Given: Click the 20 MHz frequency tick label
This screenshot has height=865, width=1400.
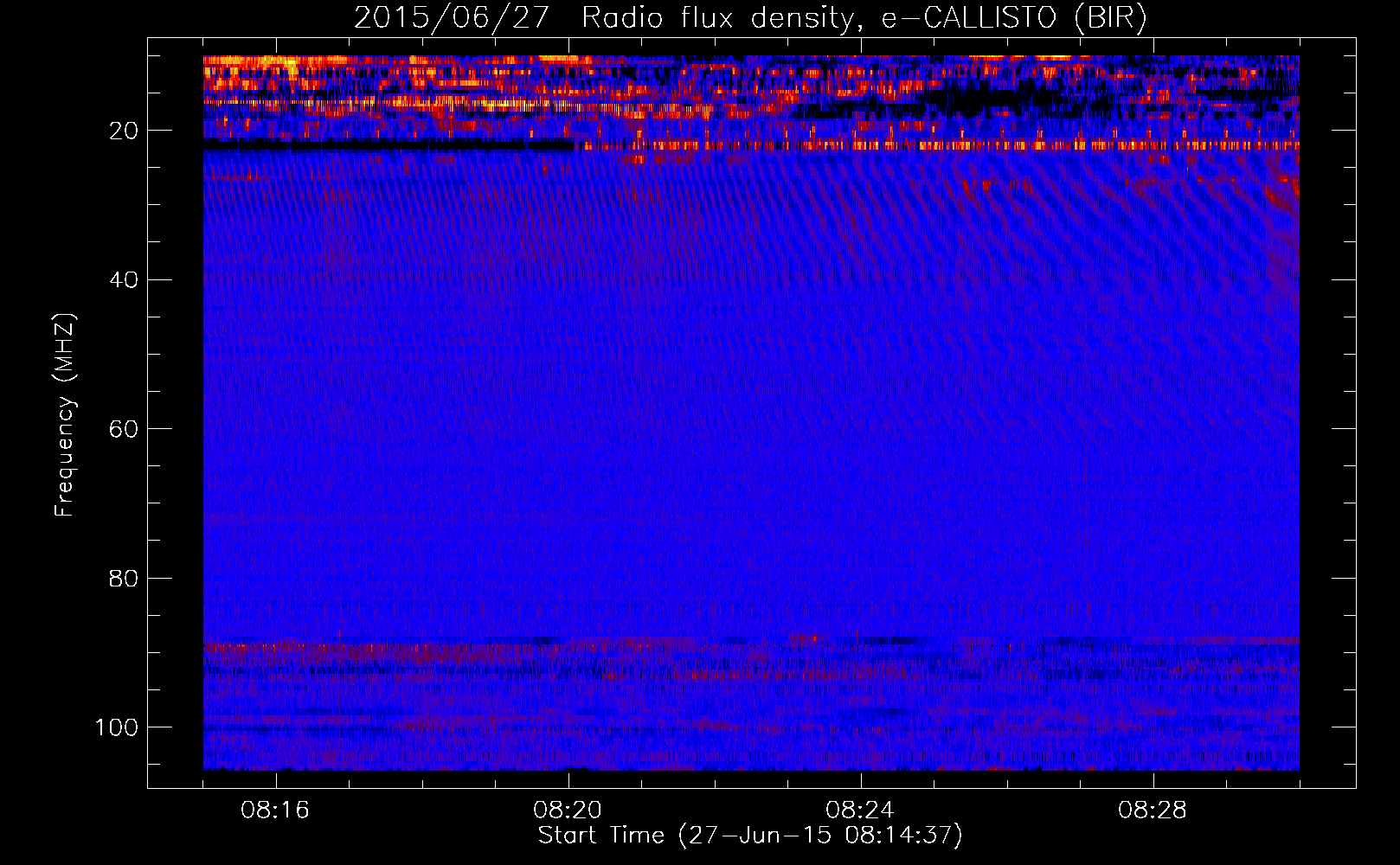Looking at the screenshot, I should (125, 131).
